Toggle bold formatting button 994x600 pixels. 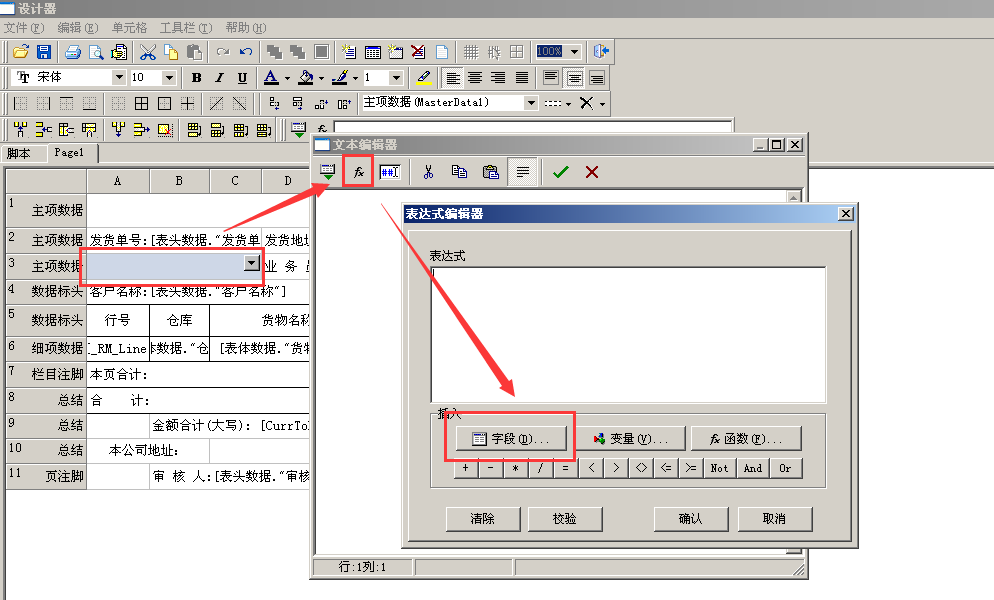coord(197,77)
